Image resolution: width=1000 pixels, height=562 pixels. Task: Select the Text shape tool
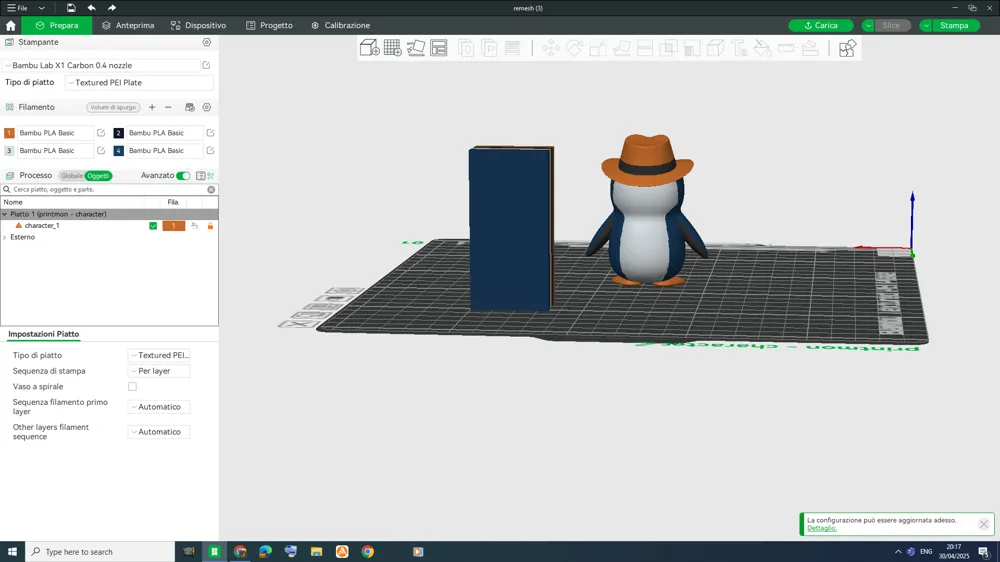click(739, 48)
